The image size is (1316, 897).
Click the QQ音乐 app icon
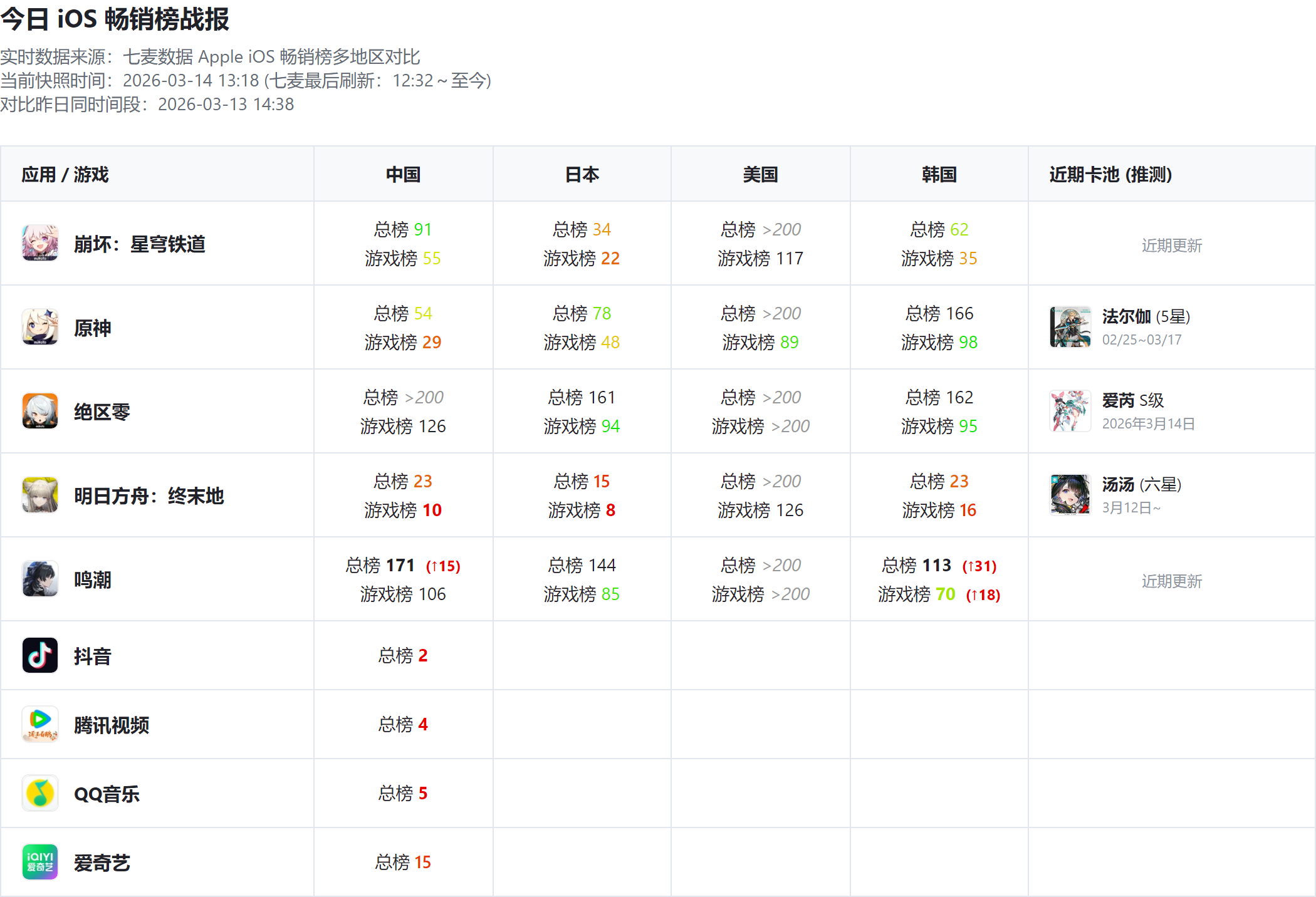(40, 793)
